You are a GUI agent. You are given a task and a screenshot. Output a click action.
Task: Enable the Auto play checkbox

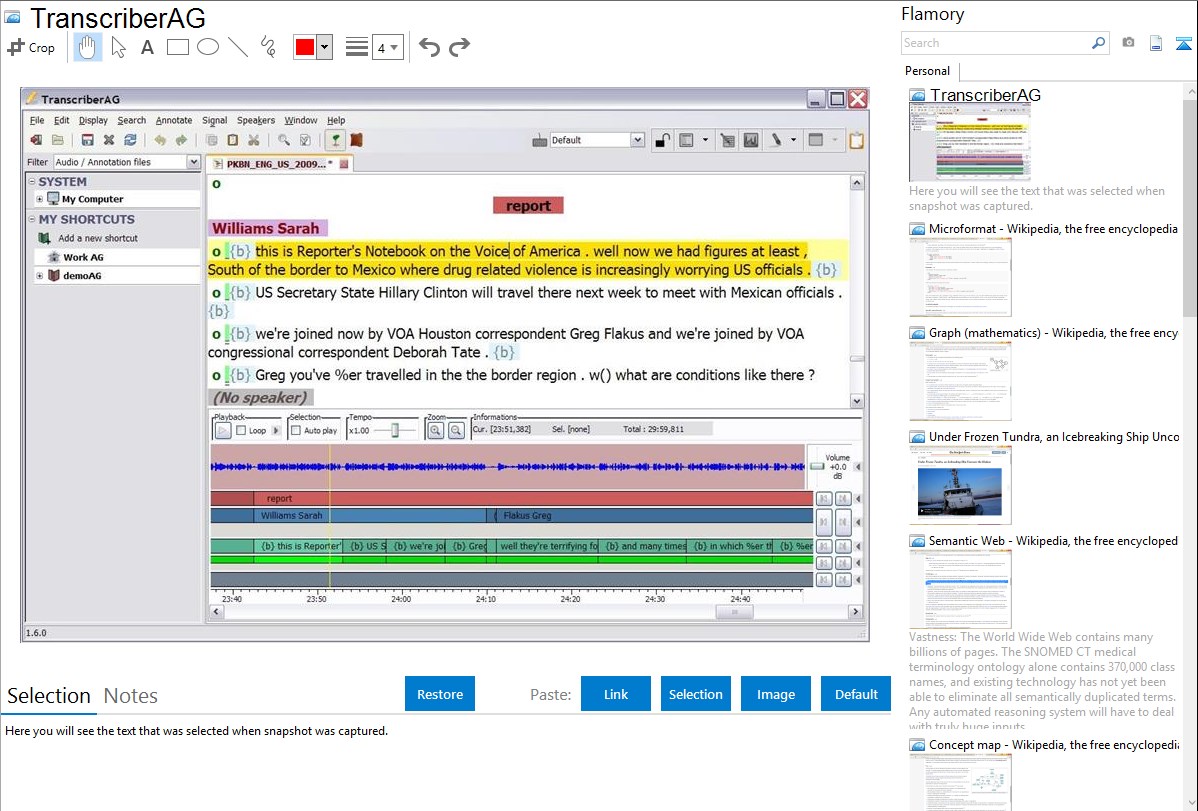(x=296, y=430)
